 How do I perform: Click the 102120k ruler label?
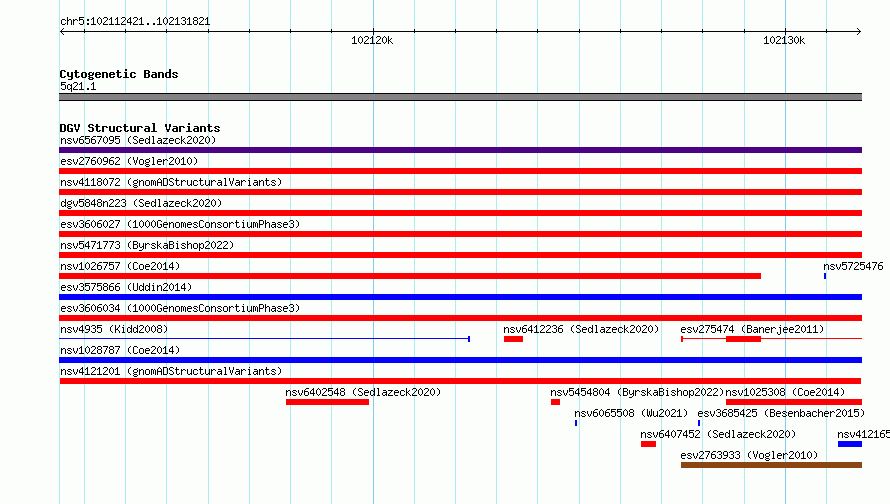point(372,40)
